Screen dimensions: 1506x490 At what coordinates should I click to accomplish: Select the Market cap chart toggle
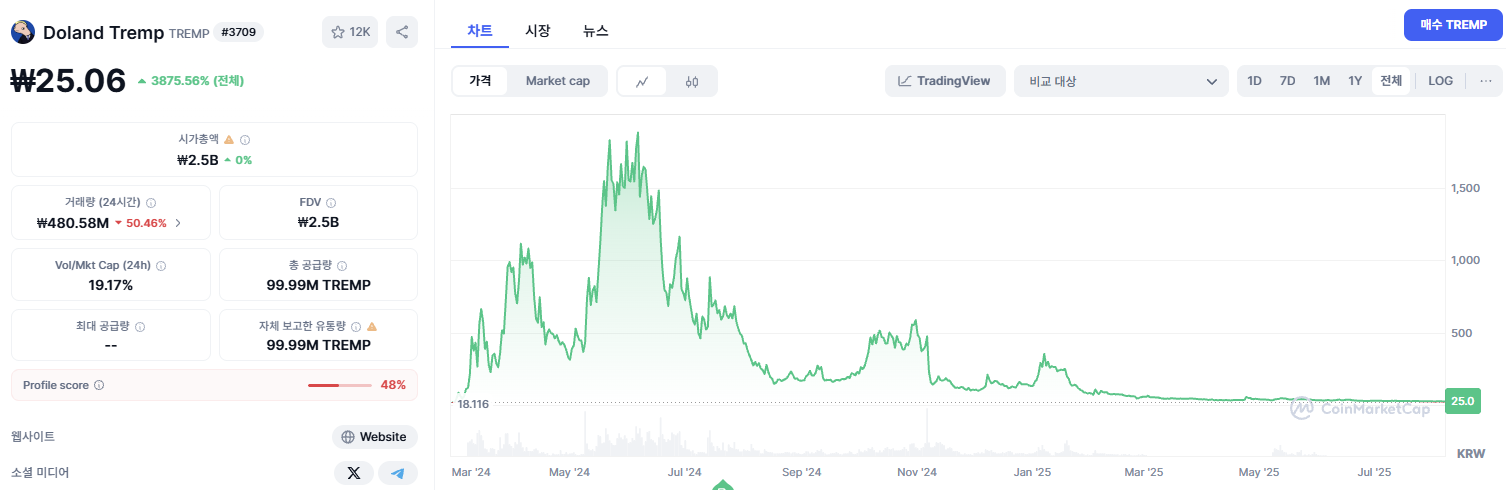tap(557, 81)
